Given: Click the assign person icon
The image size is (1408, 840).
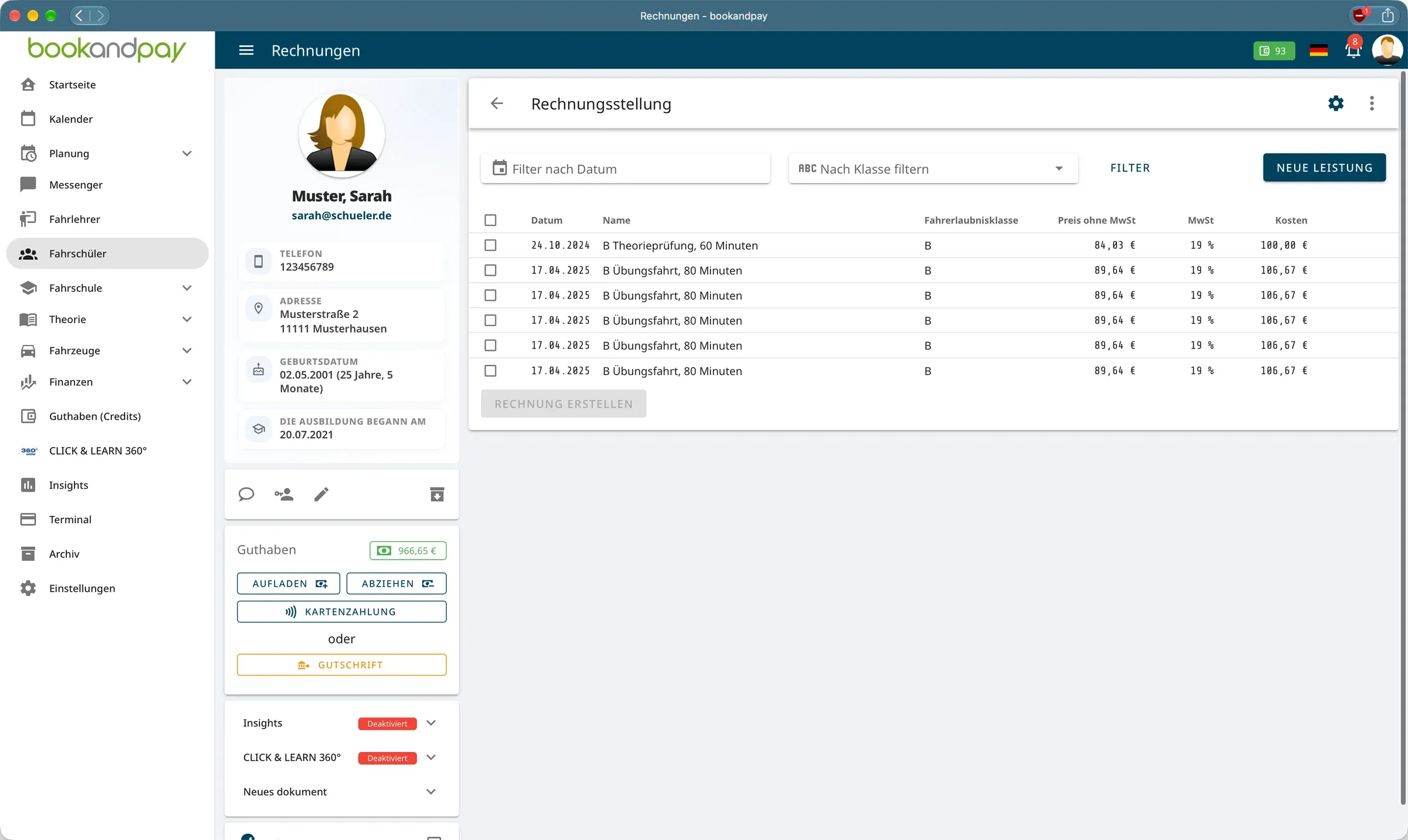Looking at the screenshot, I should [284, 494].
